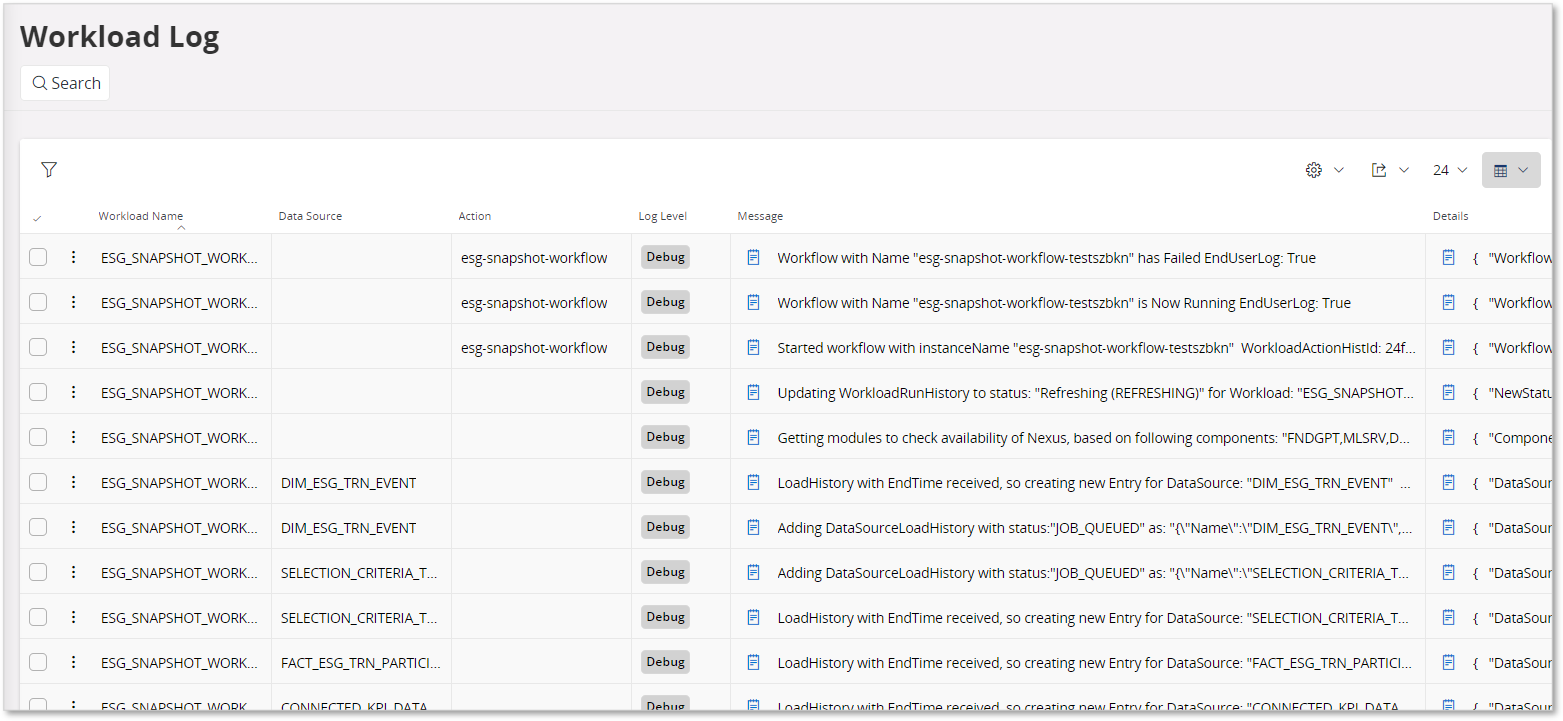Expand the page size 24 dropdown

(x=1450, y=170)
